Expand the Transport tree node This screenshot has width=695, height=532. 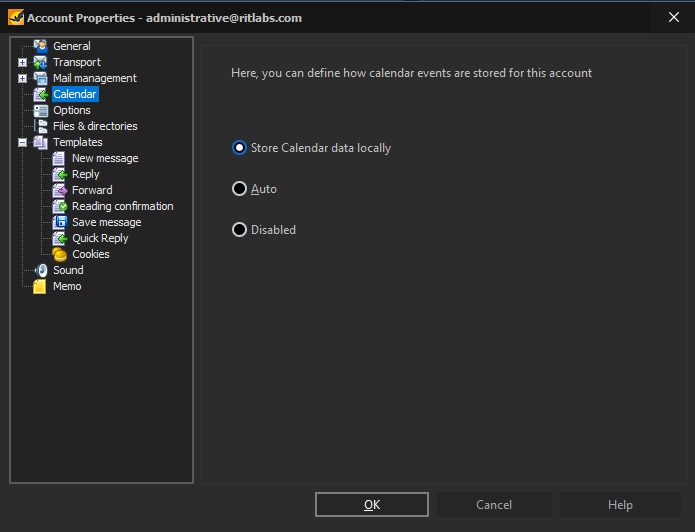pyautogui.click(x=22, y=63)
